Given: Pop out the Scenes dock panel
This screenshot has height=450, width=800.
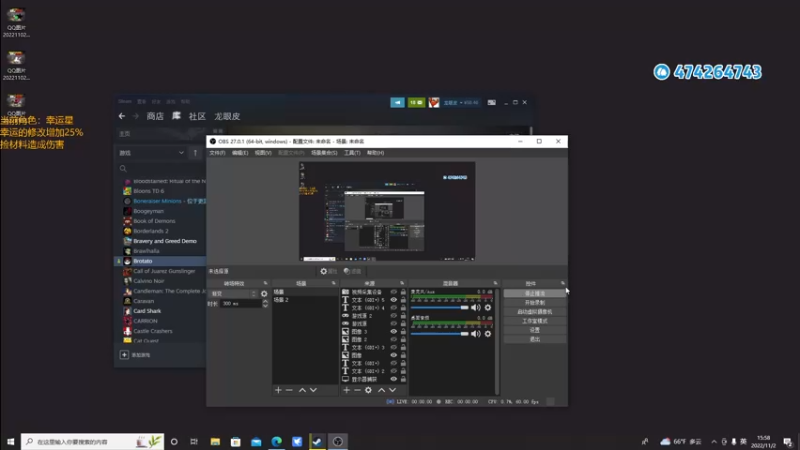Looking at the screenshot, I should [334, 283].
